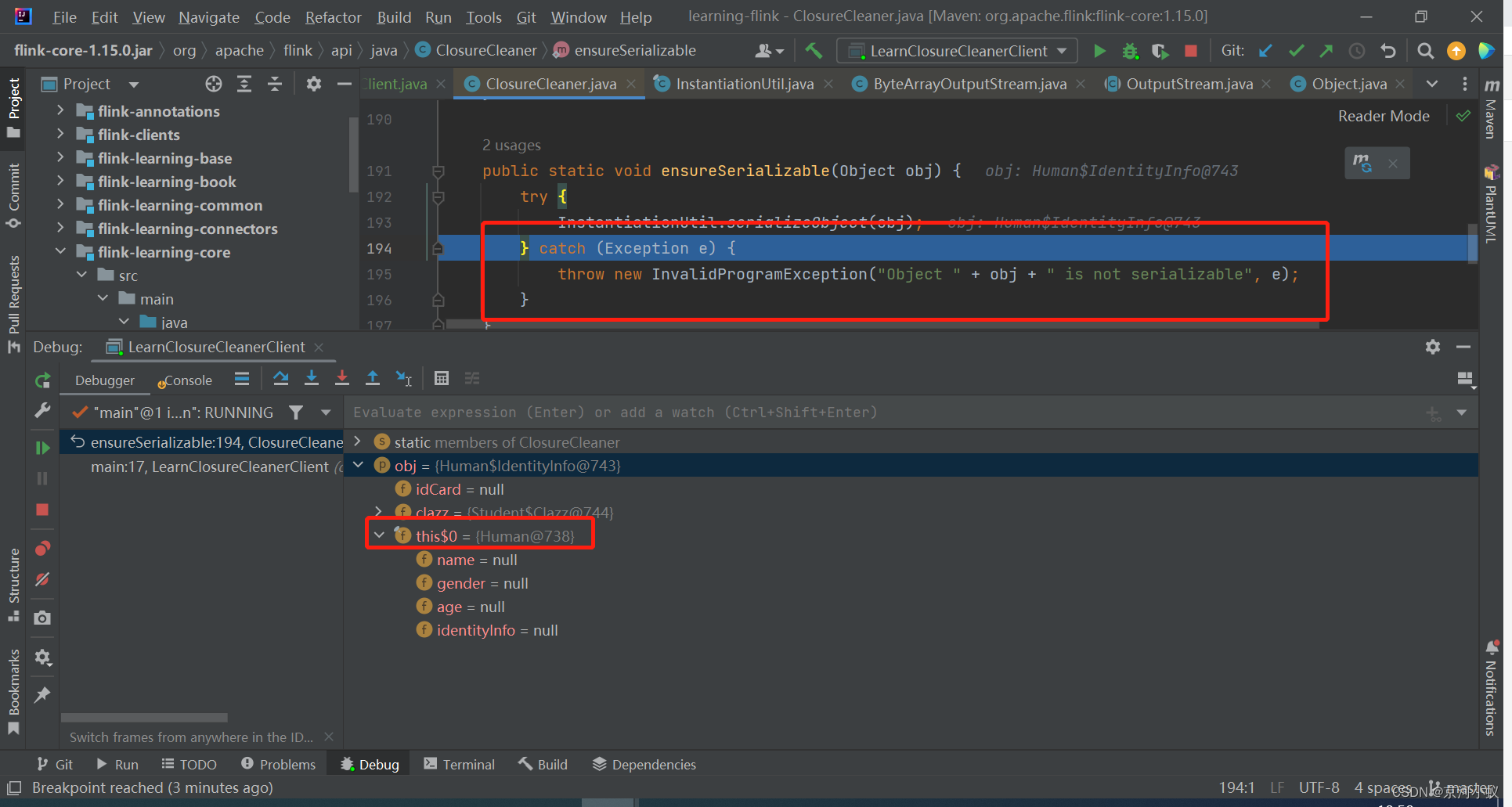The width and height of the screenshot is (1512, 807).
Task: Click frames panel horizontal scrollbar
Action: [144, 717]
